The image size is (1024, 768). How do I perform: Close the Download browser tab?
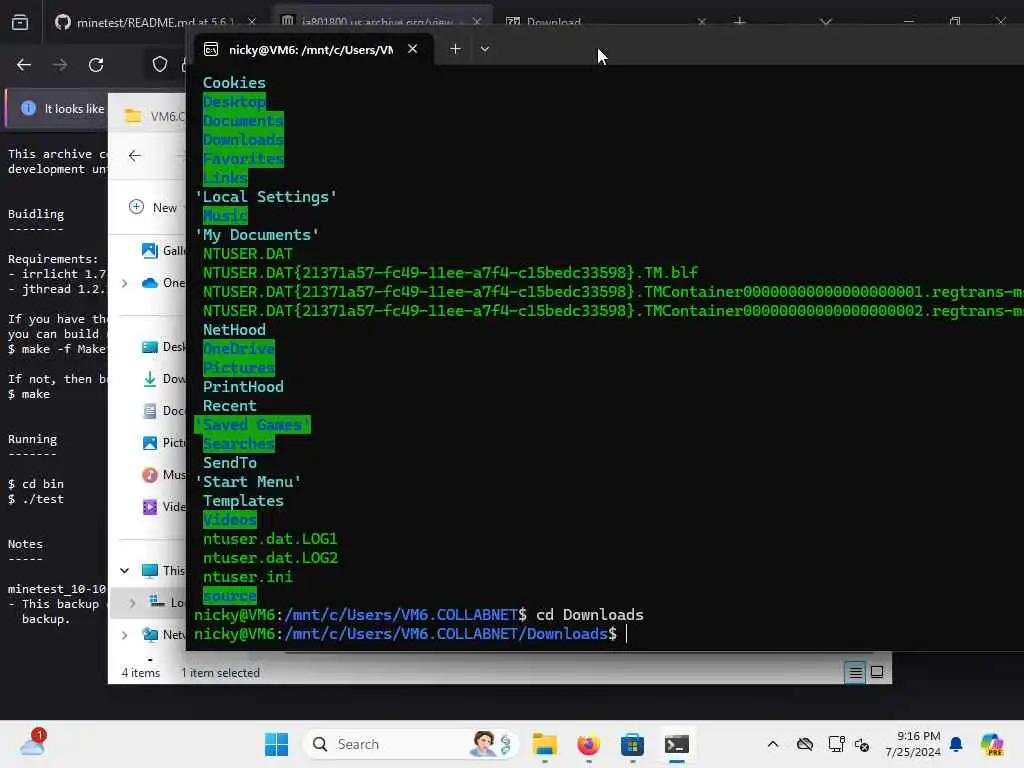click(701, 22)
